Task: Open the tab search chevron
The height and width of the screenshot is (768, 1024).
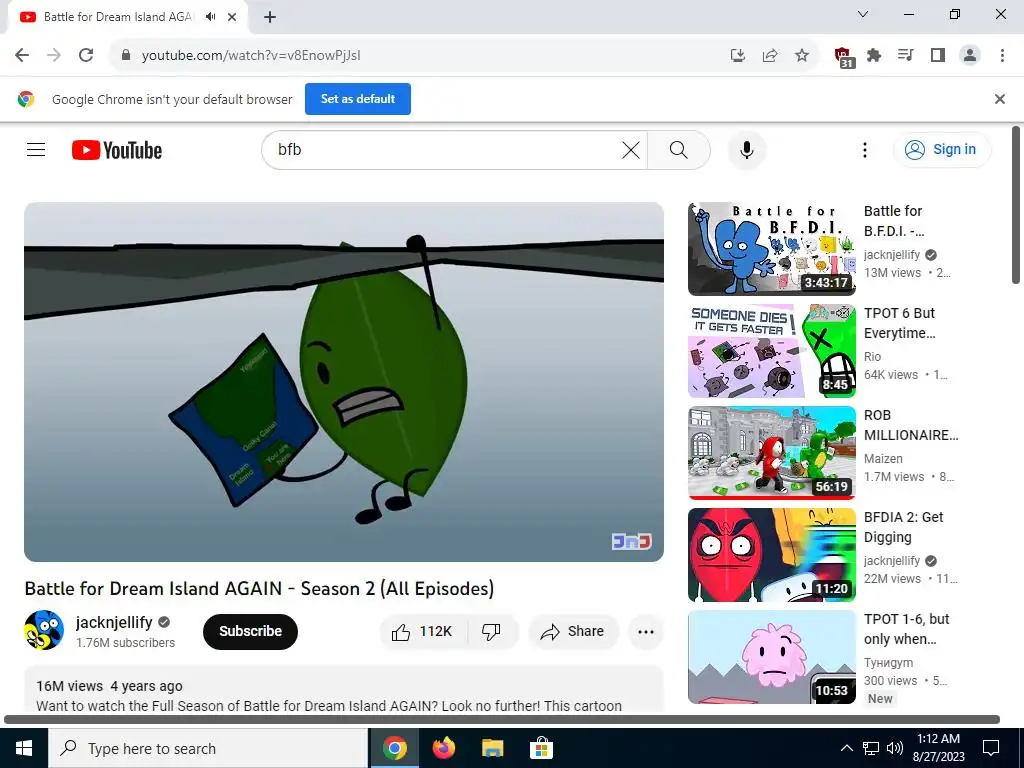Action: point(863,14)
